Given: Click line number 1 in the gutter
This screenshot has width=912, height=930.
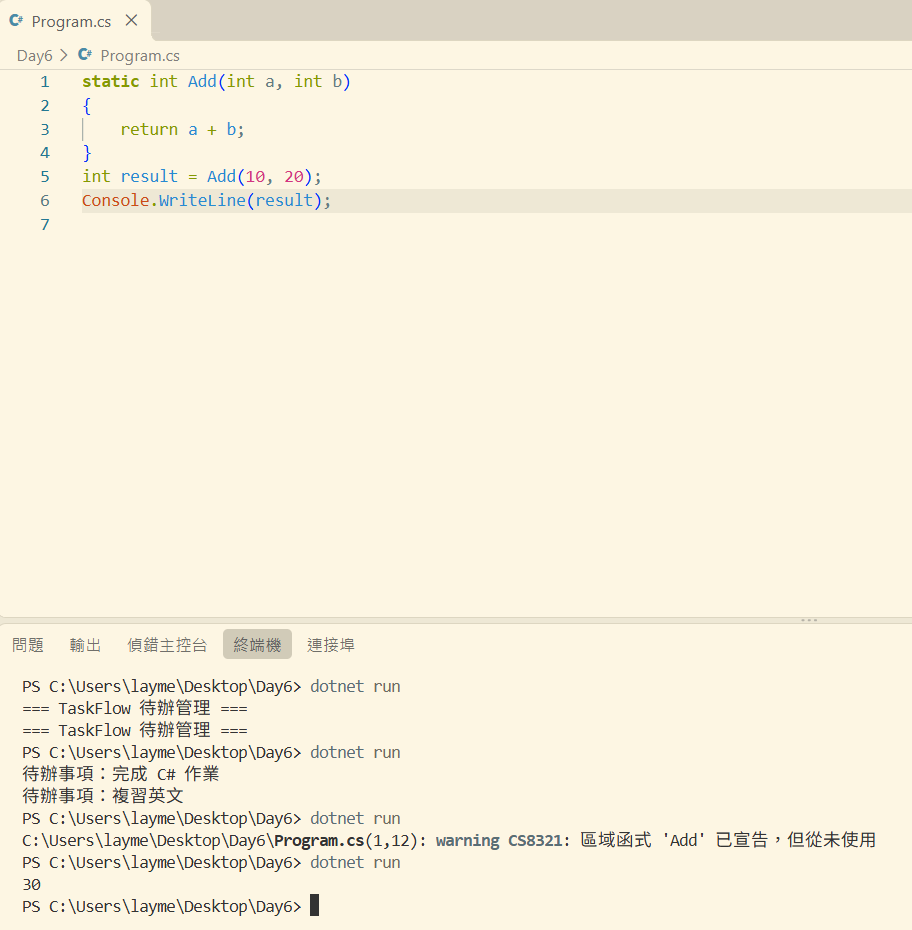Looking at the screenshot, I should point(45,82).
